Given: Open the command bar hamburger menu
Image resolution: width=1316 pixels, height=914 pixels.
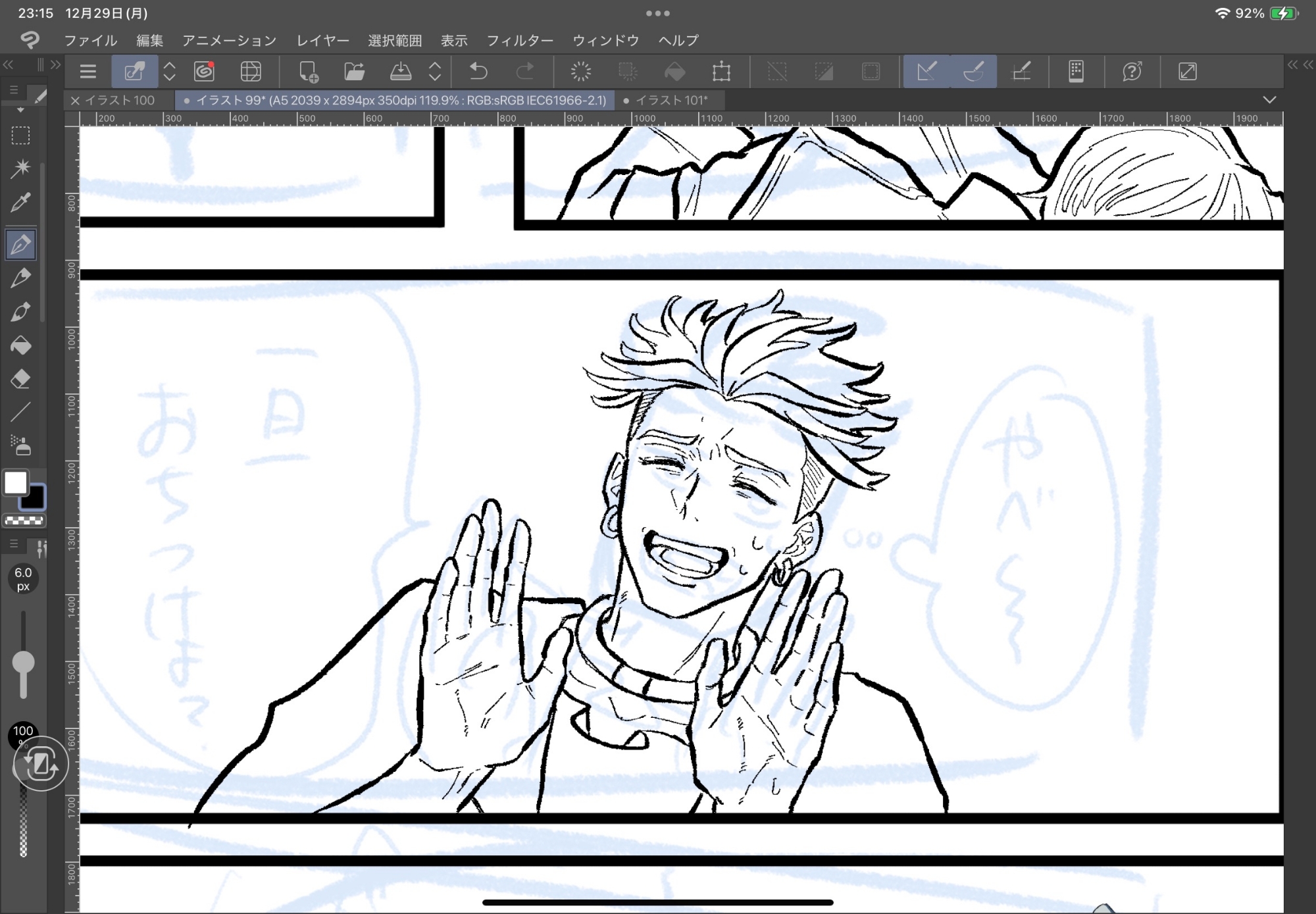Looking at the screenshot, I should (x=88, y=71).
